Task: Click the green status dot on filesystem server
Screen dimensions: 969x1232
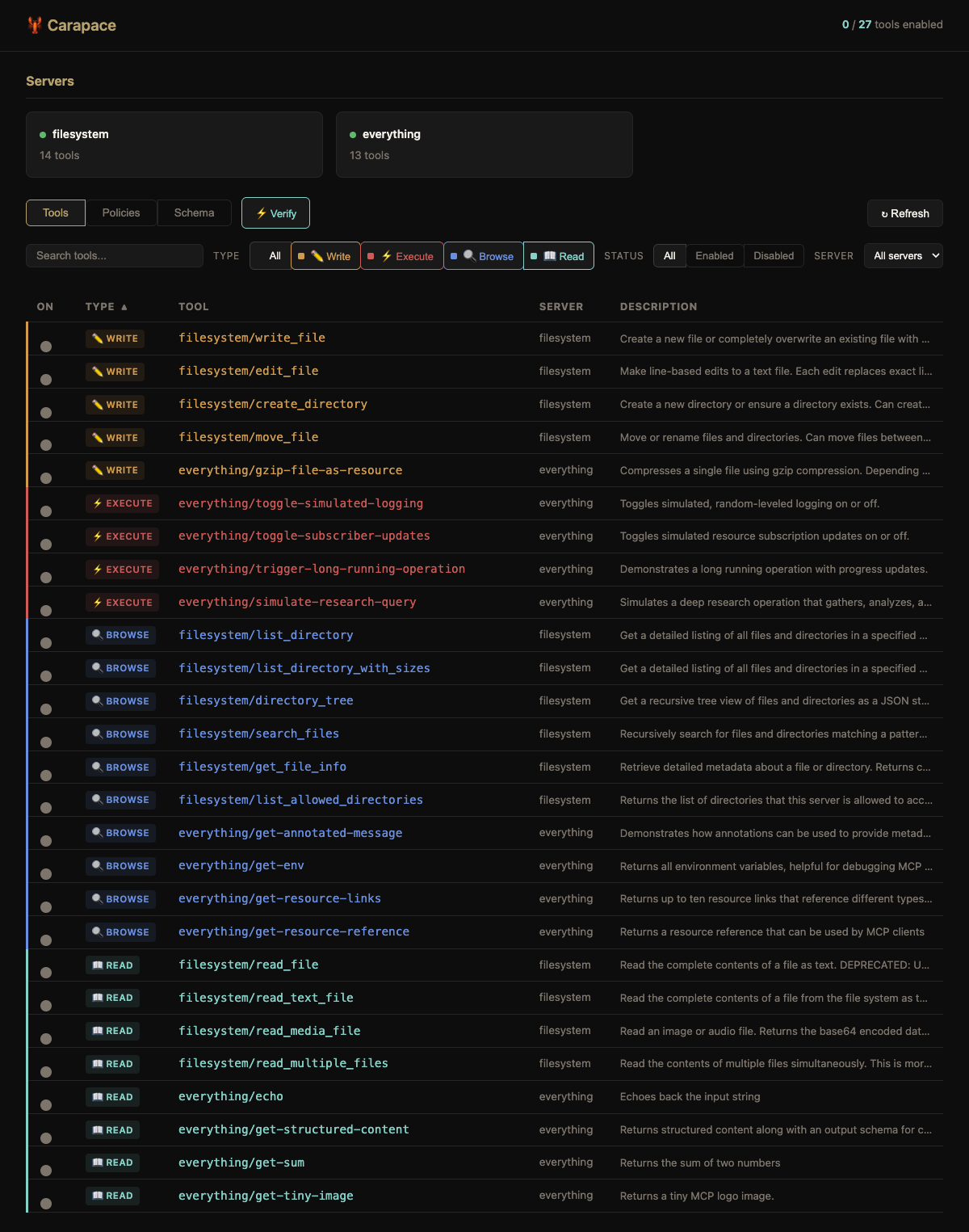Action: 43,135
